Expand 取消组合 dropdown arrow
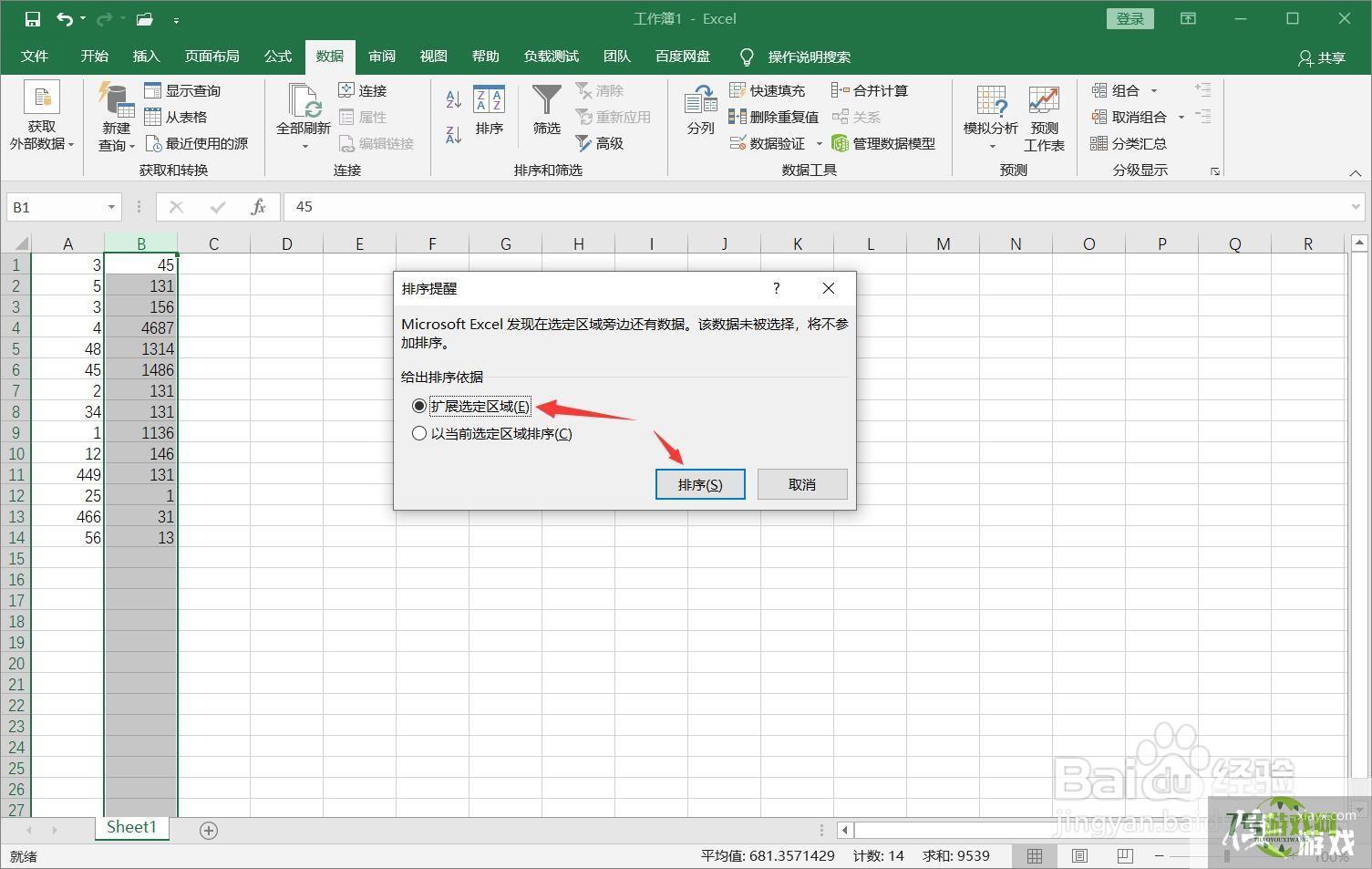The width and height of the screenshot is (1372, 869). tap(1181, 117)
